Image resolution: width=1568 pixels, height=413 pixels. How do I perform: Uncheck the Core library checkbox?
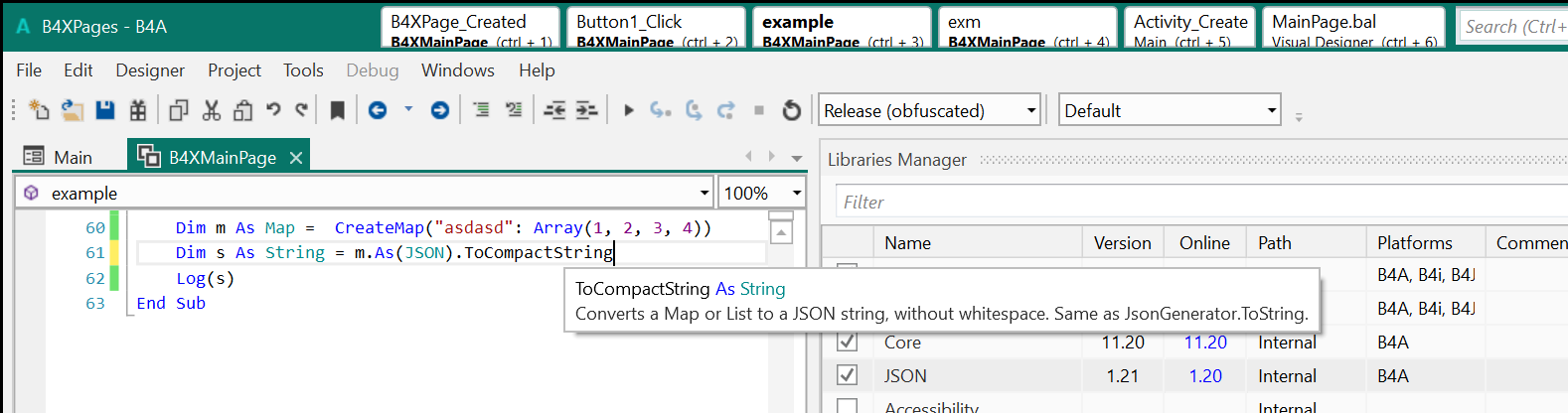[x=847, y=342]
